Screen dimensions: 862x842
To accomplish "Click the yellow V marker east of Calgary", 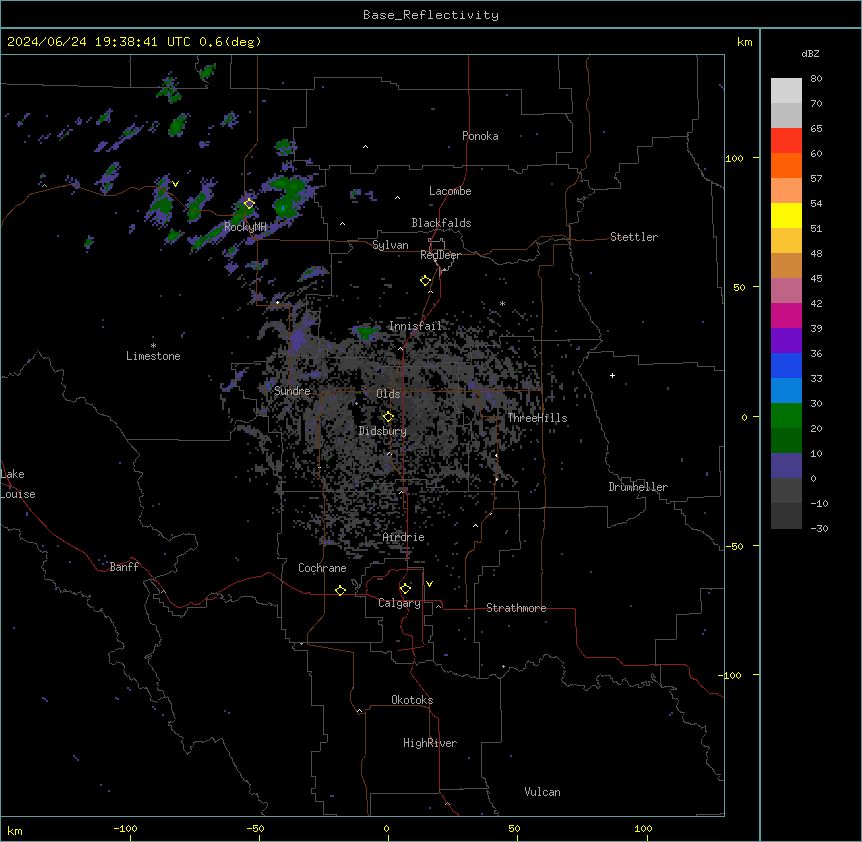I will tap(429, 584).
